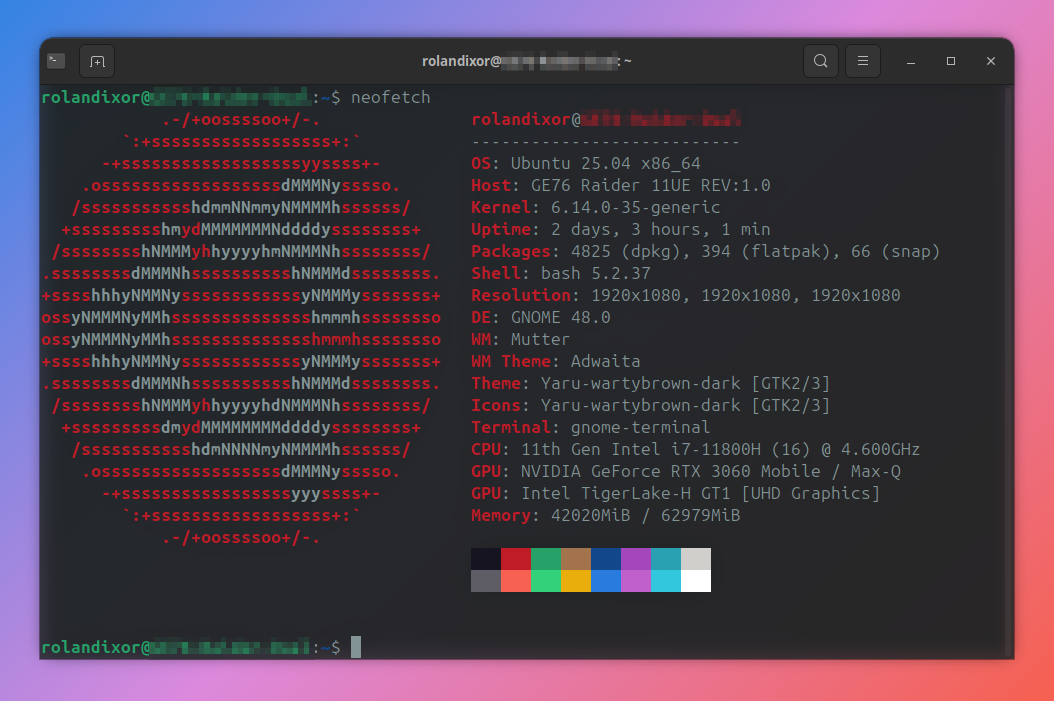Open the hamburger menu

[862, 61]
